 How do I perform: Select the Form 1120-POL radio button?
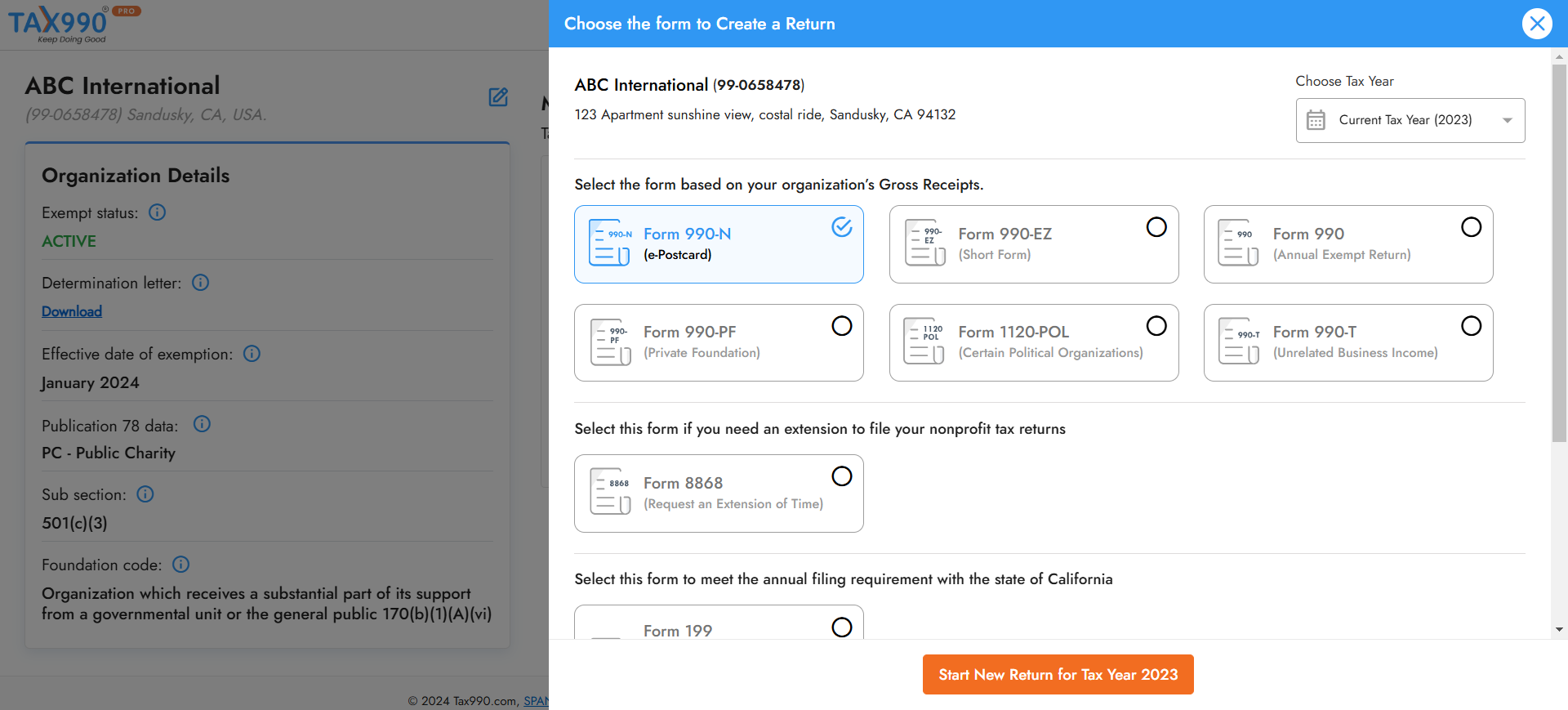(x=1156, y=326)
